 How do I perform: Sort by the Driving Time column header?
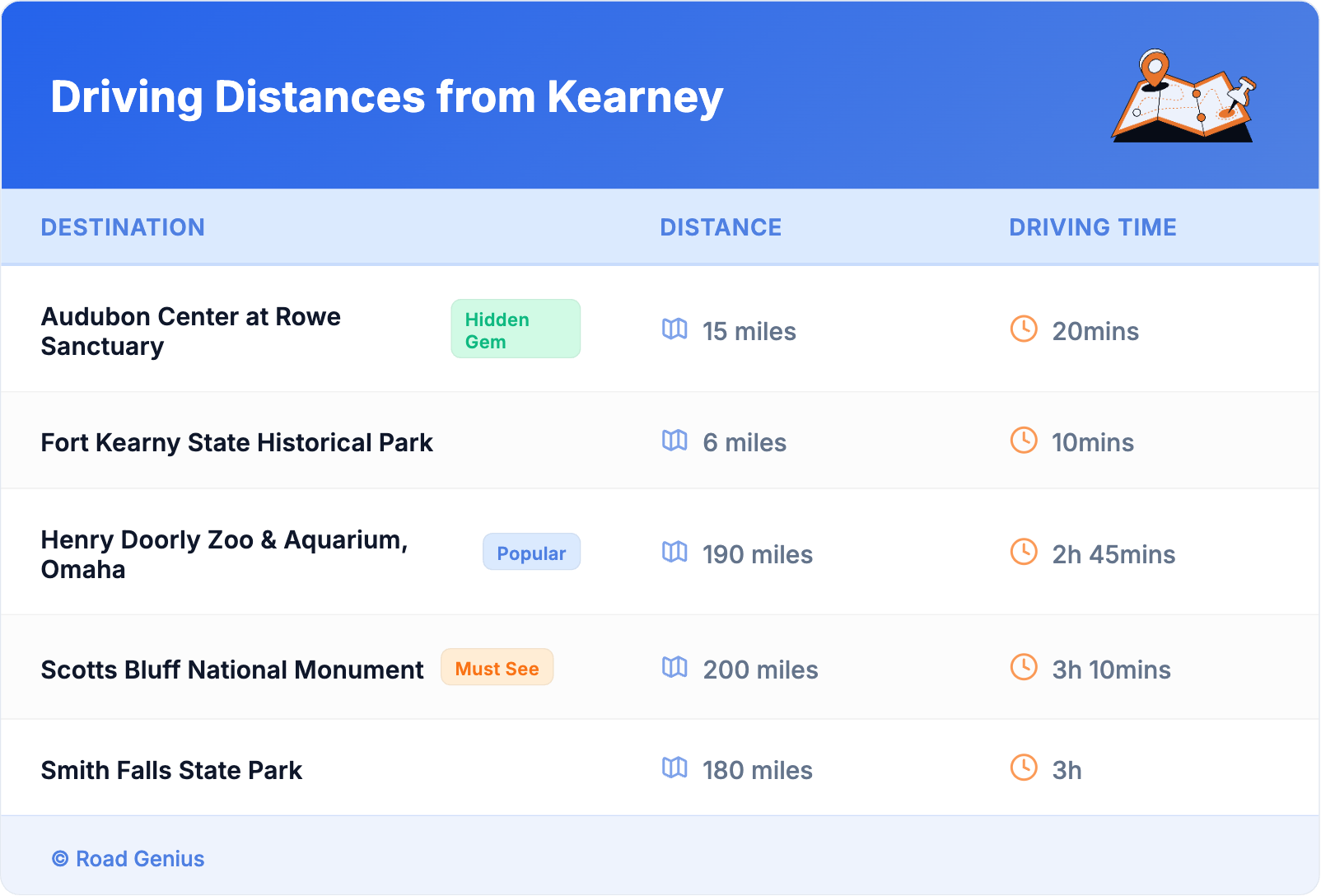pos(1093,227)
